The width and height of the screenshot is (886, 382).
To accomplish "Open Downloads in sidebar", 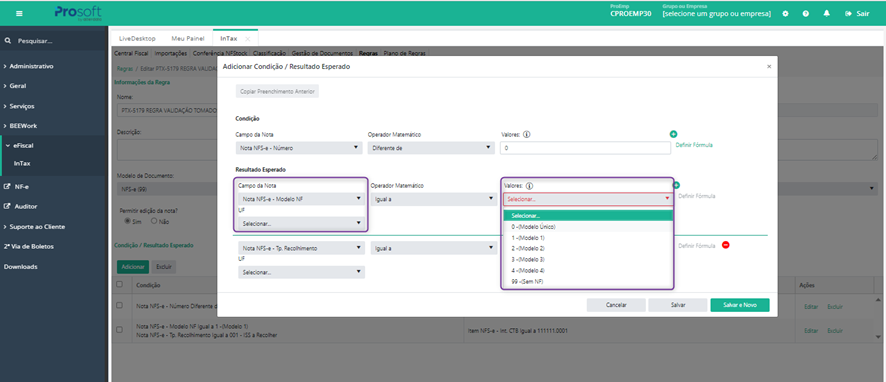I will pos(20,266).
